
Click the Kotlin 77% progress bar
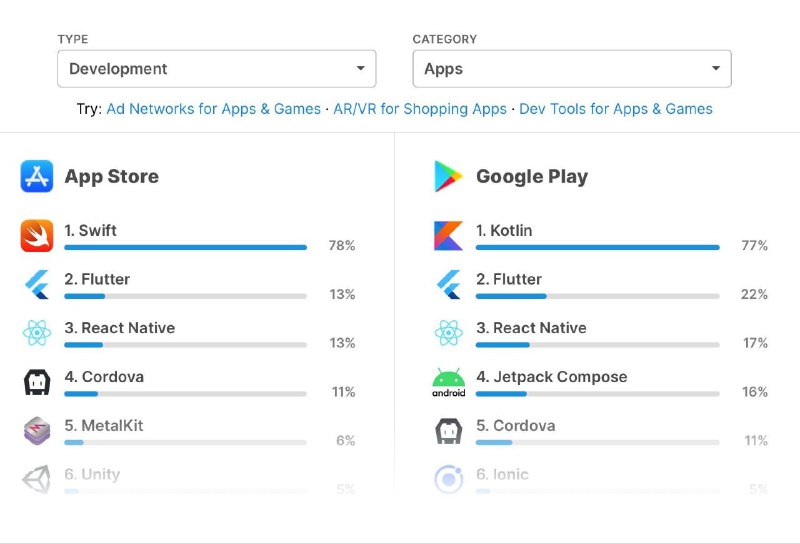[597, 248]
